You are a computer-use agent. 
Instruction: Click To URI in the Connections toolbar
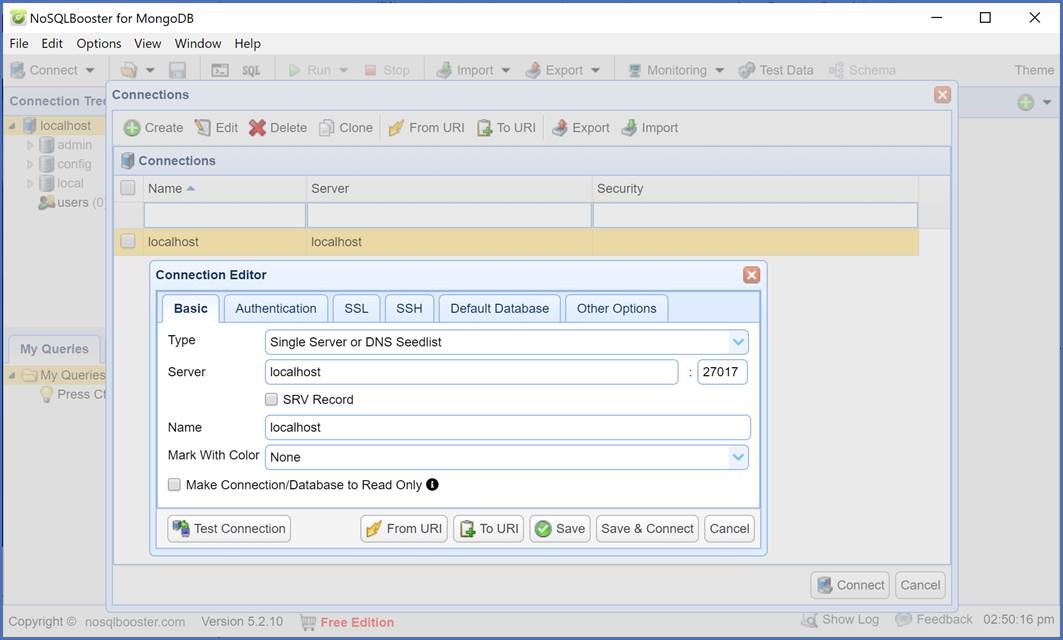click(506, 127)
